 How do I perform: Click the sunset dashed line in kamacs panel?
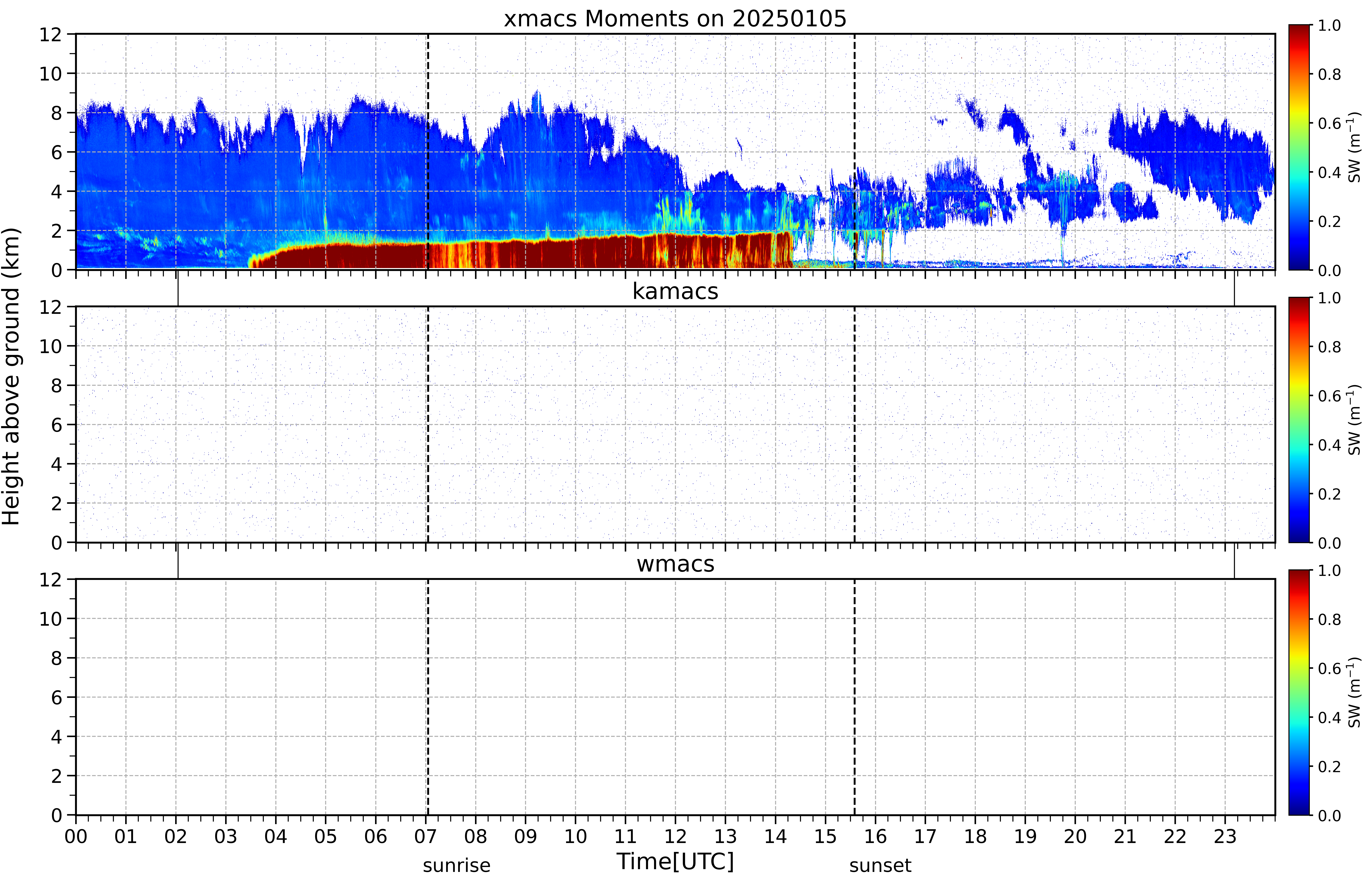[x=854, y=424]
